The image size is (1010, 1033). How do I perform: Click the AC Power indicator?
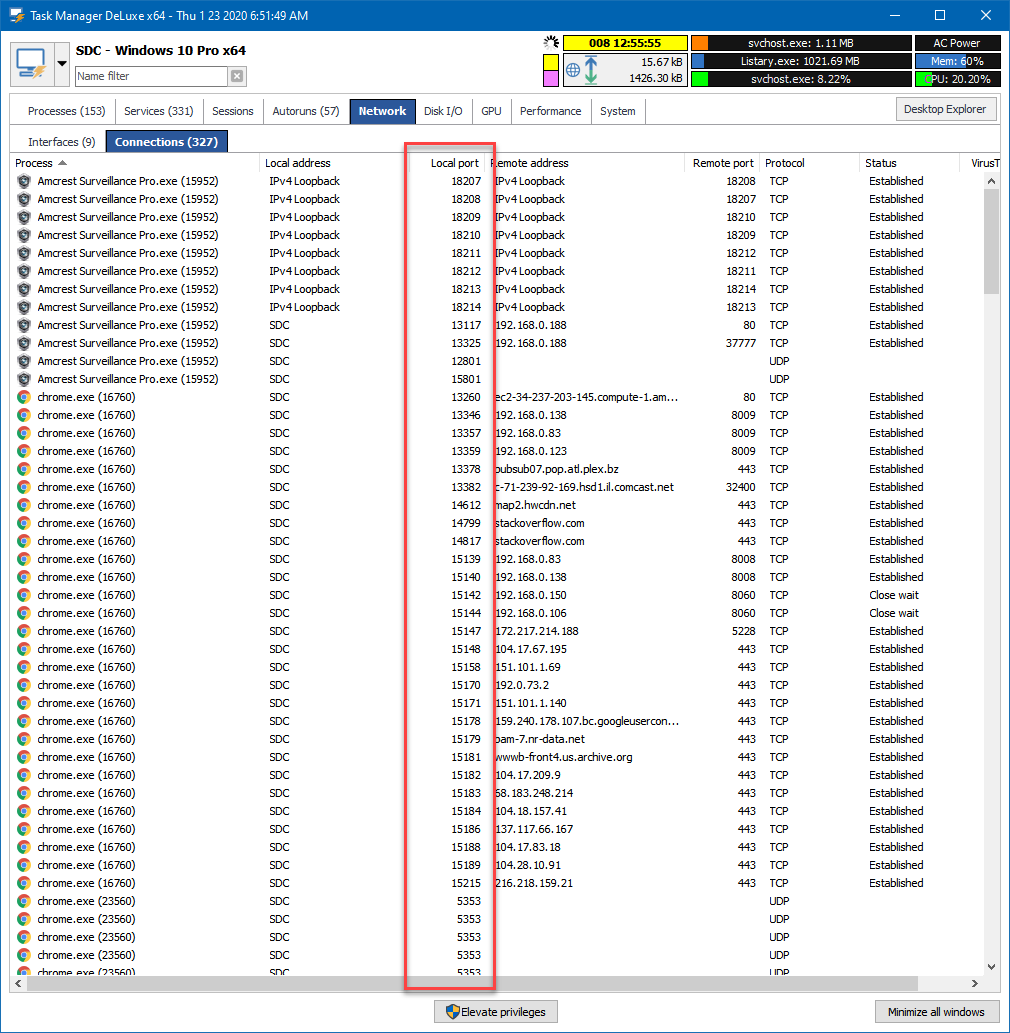(957, 43)
